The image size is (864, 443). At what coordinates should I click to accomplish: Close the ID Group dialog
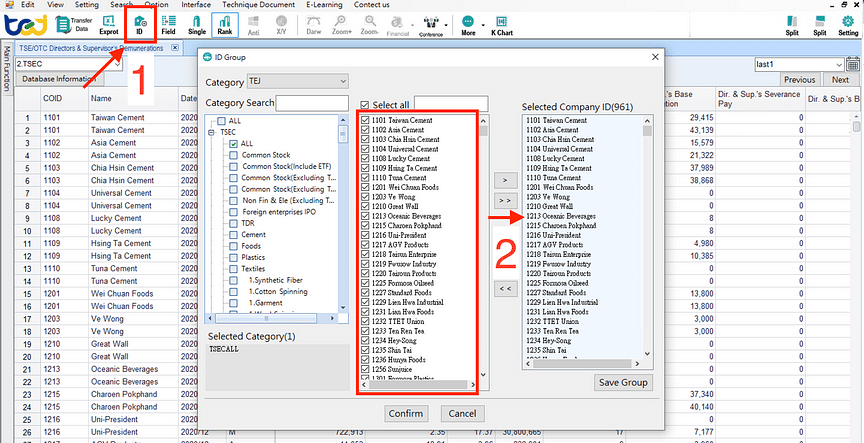coord(655,57)
